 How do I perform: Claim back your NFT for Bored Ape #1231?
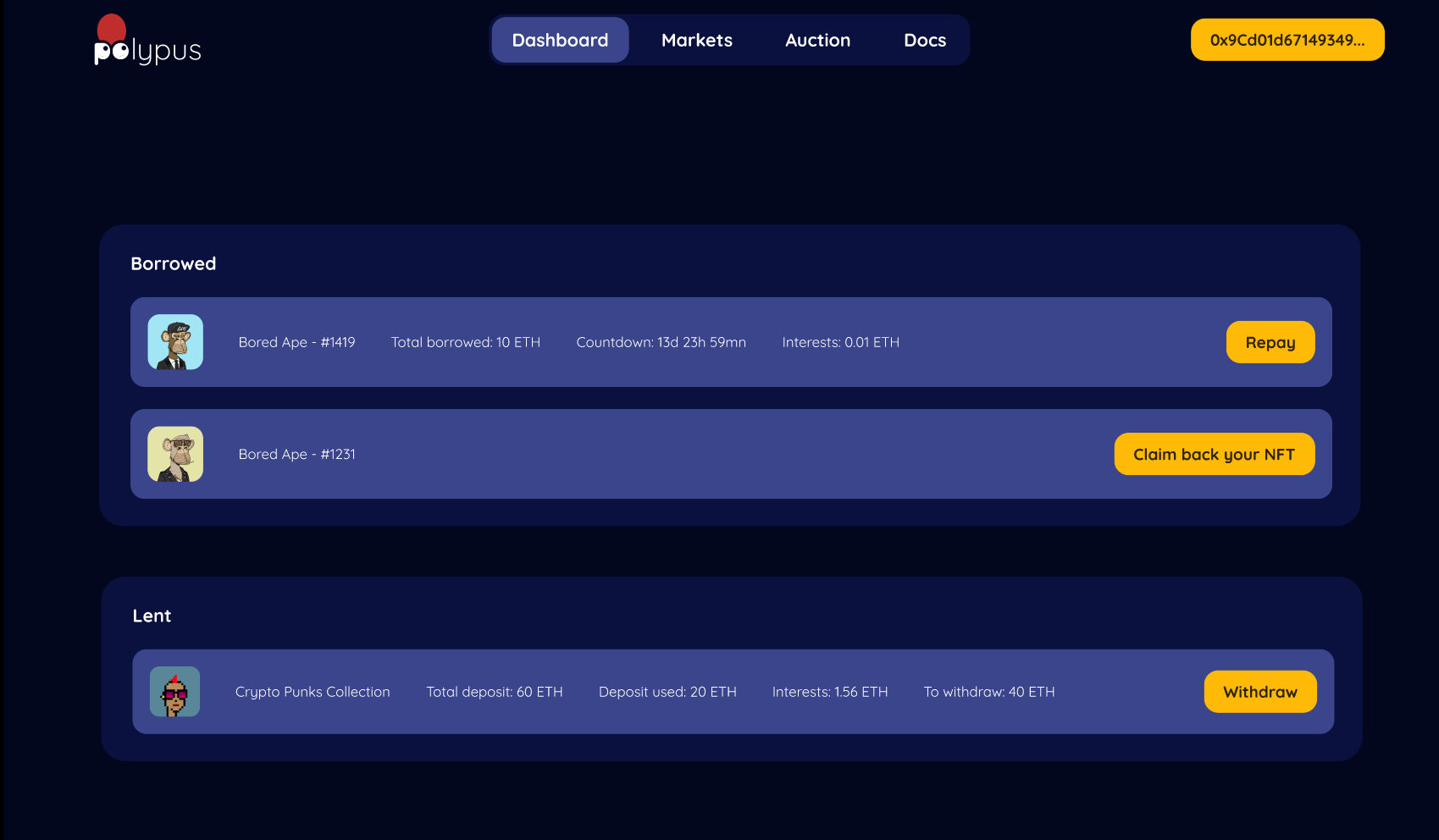coord(1215,454)
